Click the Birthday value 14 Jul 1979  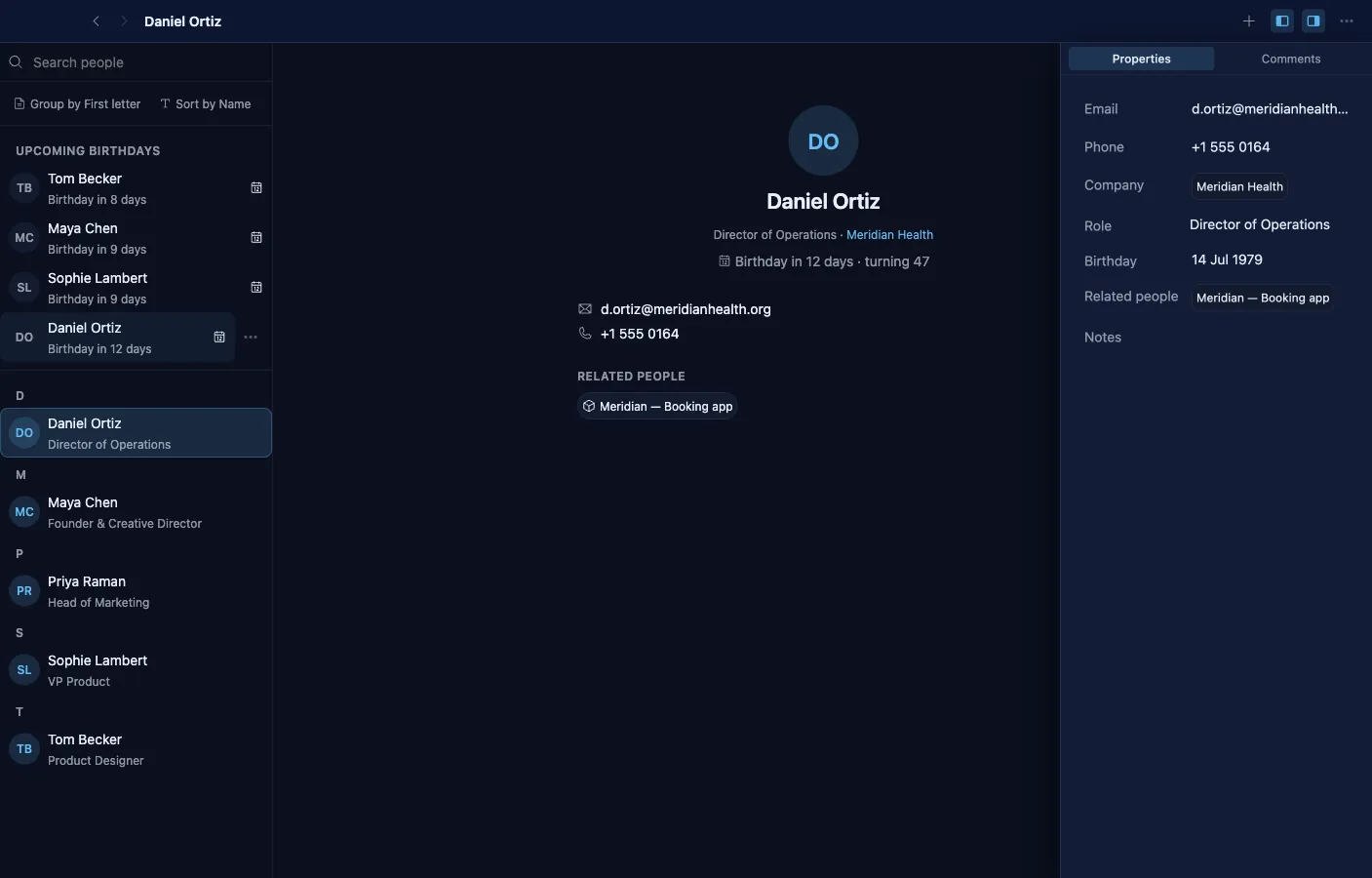click(x=1227, y=259)
